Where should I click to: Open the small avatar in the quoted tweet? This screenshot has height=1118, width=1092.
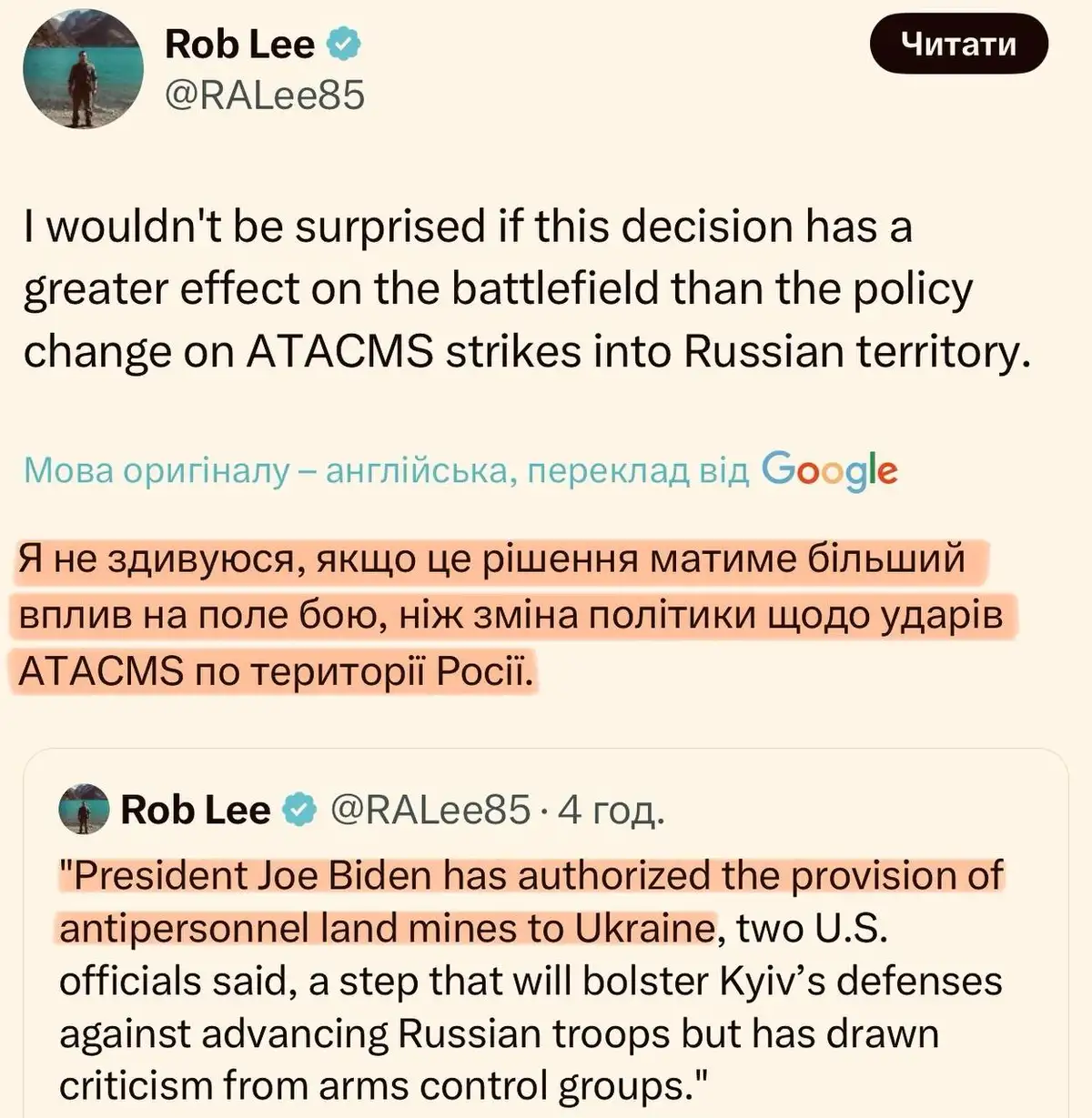pyautogui.click(x=84, y=810)
